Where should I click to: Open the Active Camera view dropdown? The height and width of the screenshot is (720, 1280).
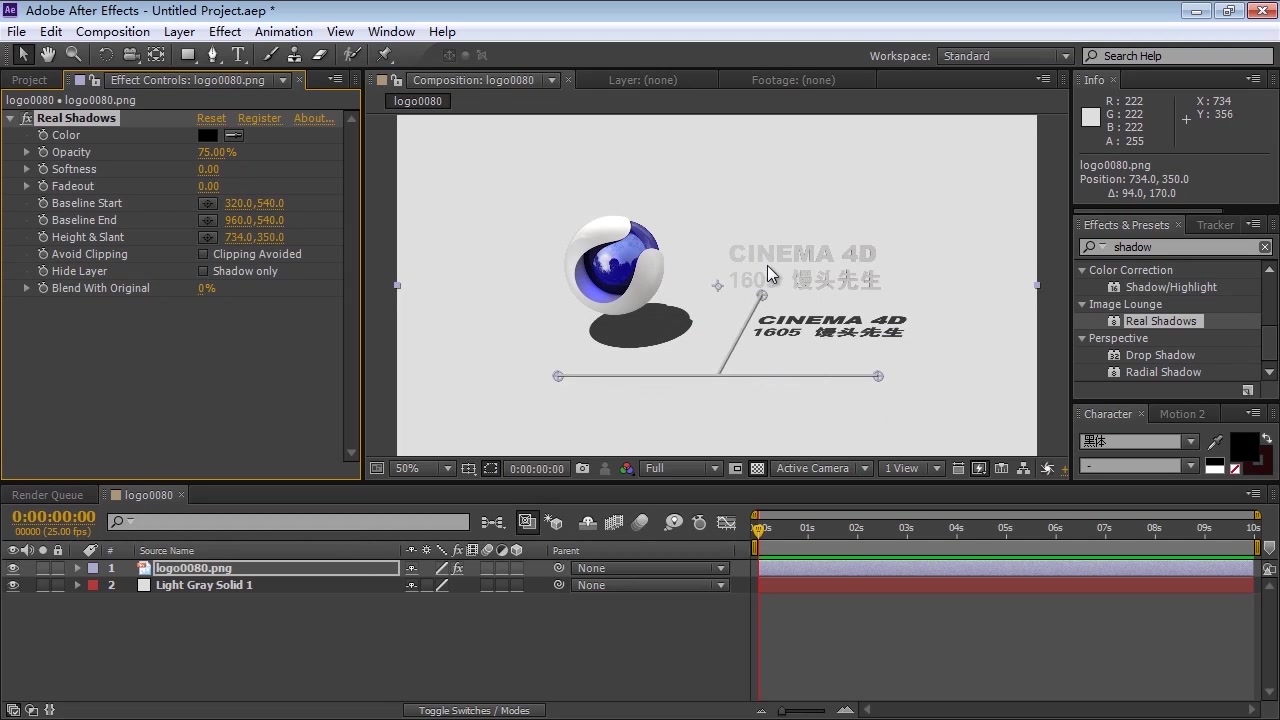819,468
